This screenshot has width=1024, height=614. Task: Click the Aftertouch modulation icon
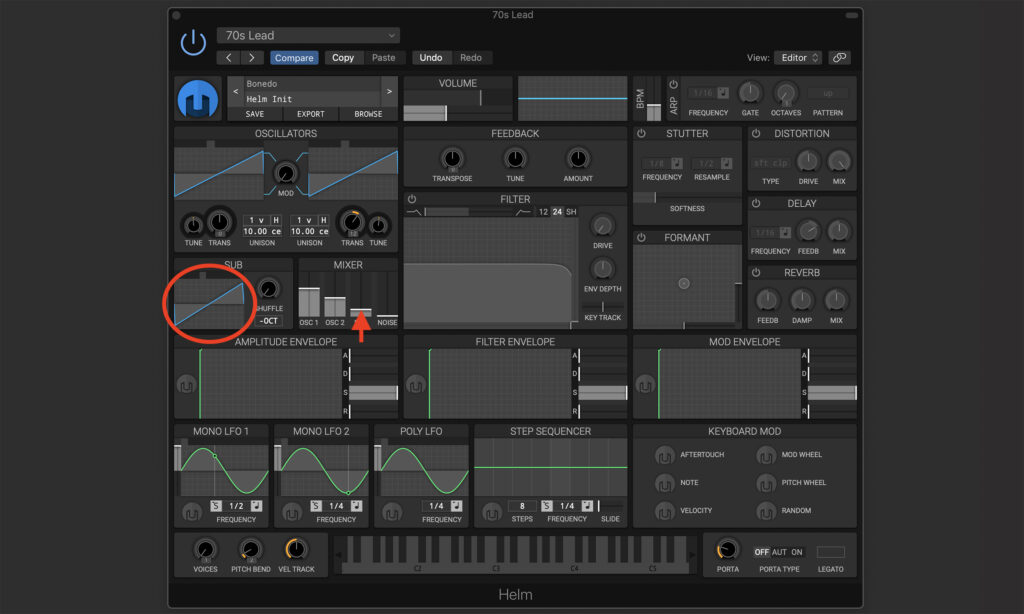[665, 455]
